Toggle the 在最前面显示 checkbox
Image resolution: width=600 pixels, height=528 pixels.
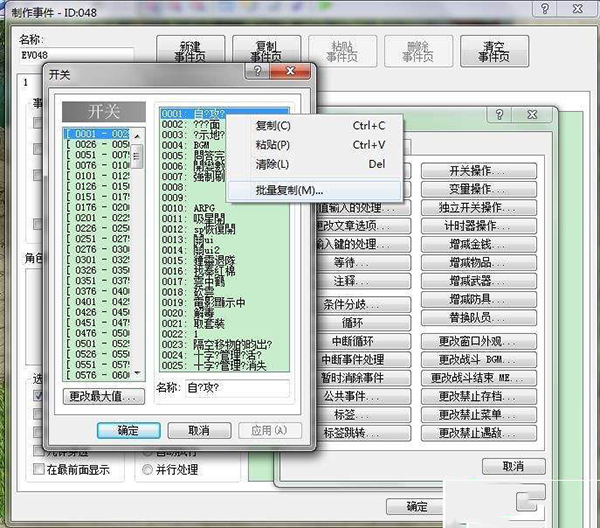pos(39,469)
